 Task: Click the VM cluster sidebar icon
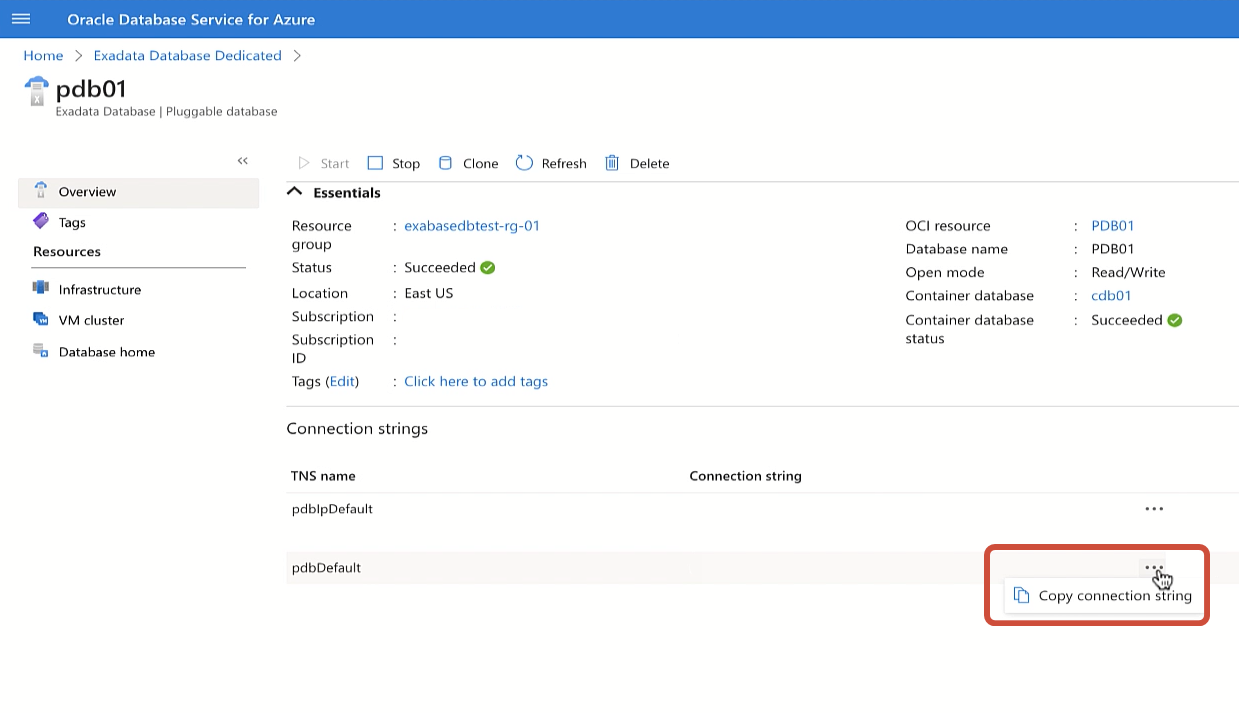point(41,319)
